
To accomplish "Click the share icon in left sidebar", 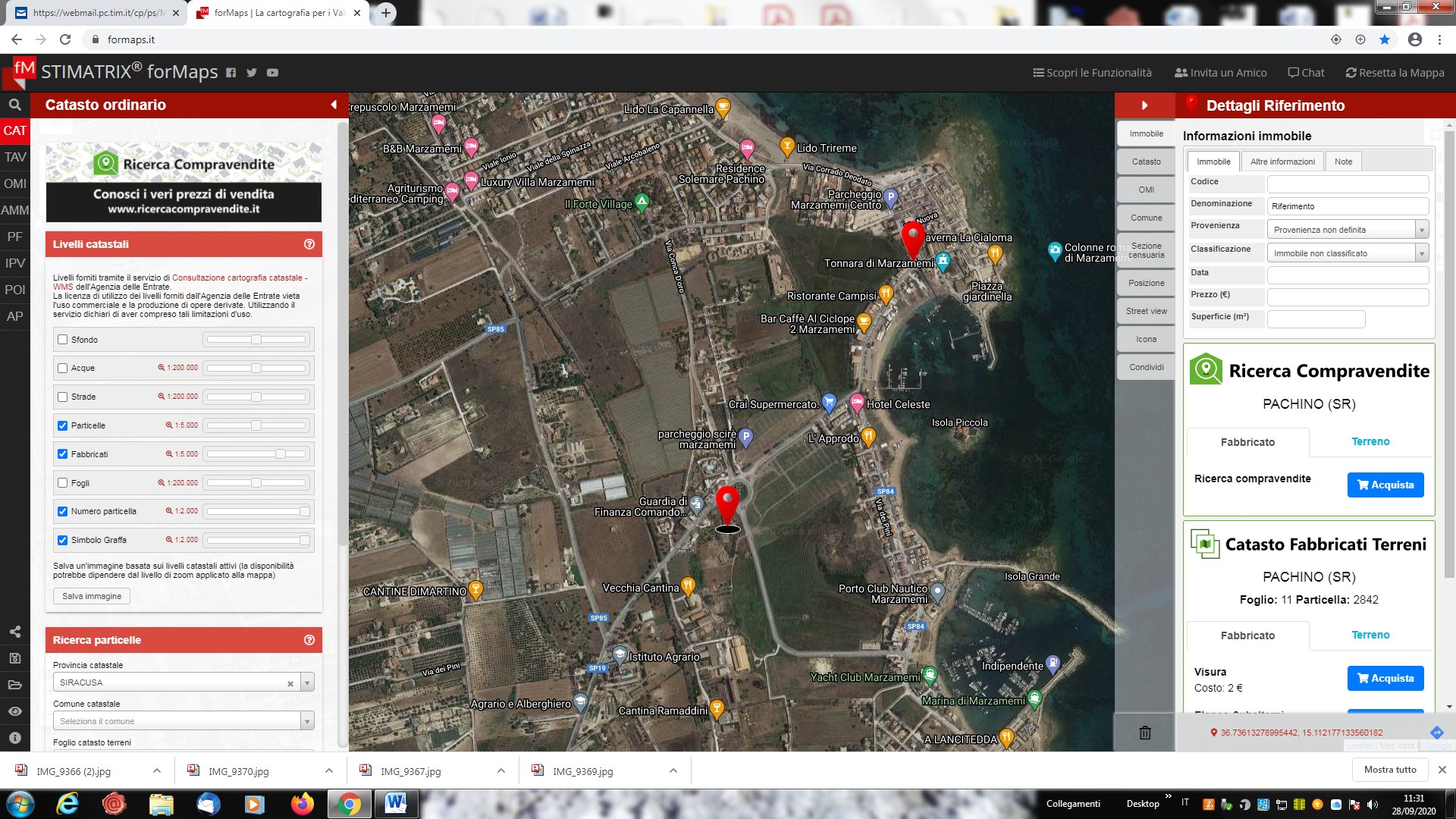I will 14,632.
